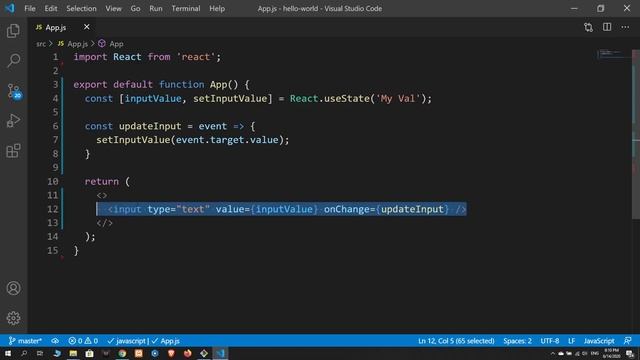
Task: Open the errors and warnings counter
Action: coord(83,341)
